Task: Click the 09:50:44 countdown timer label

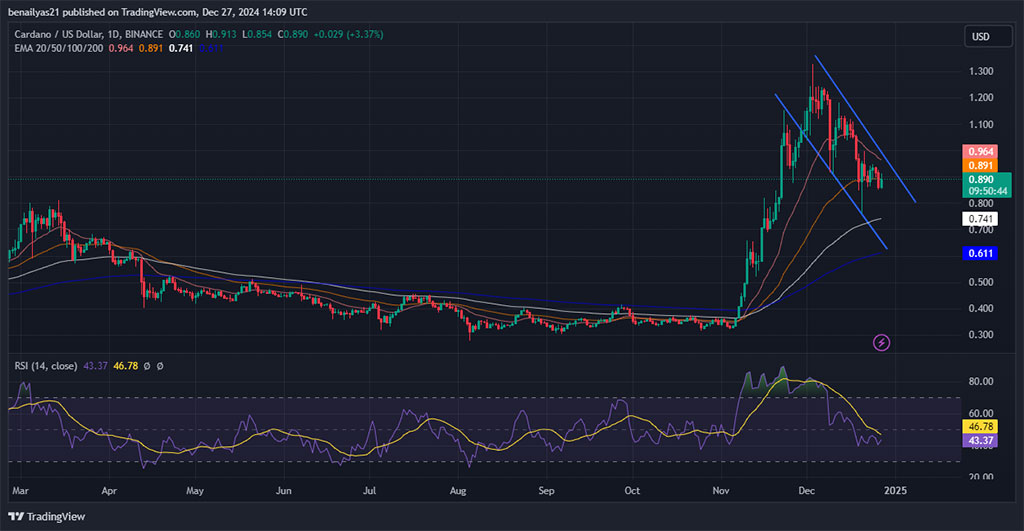Action: tap(987, 191)
